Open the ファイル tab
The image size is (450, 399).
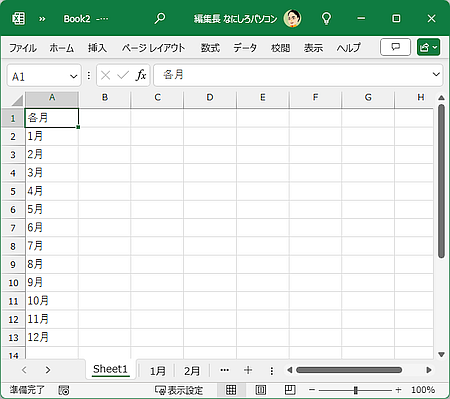23,48
